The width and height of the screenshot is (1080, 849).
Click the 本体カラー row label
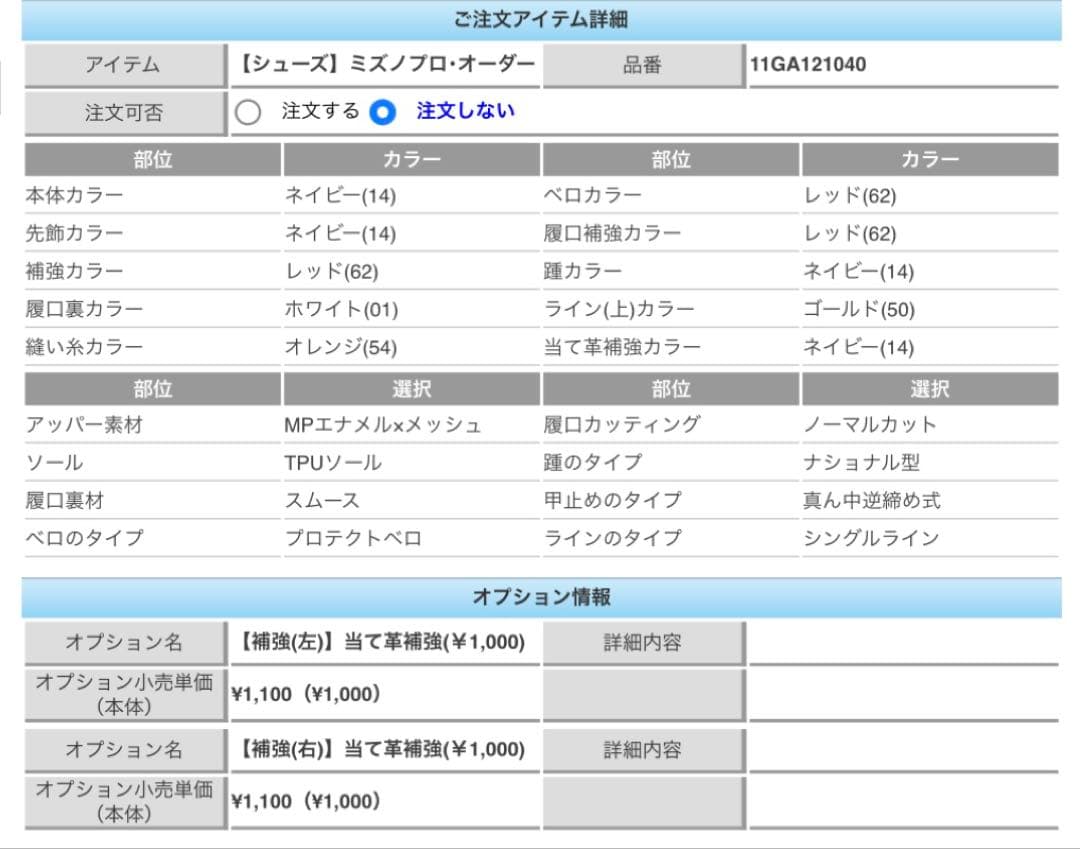point(74,196)
